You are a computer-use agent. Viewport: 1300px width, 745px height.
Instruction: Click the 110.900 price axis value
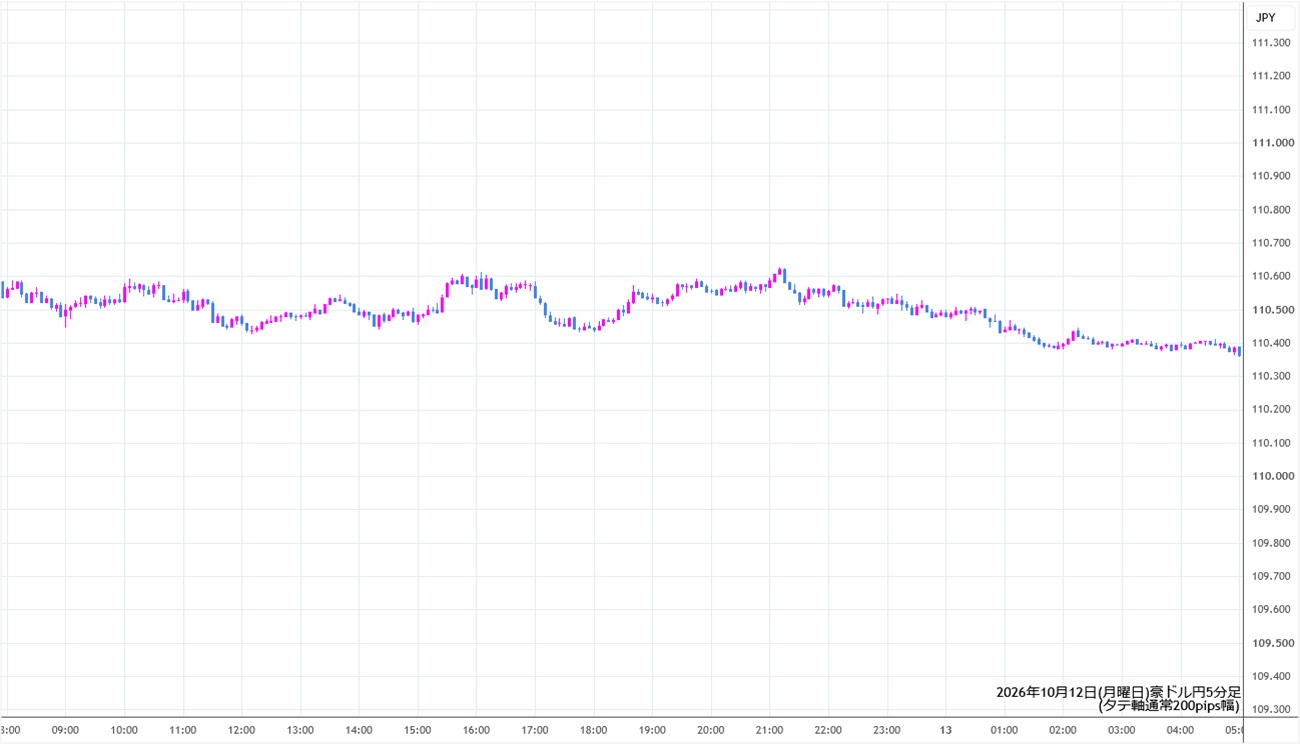coord(1270,176)
